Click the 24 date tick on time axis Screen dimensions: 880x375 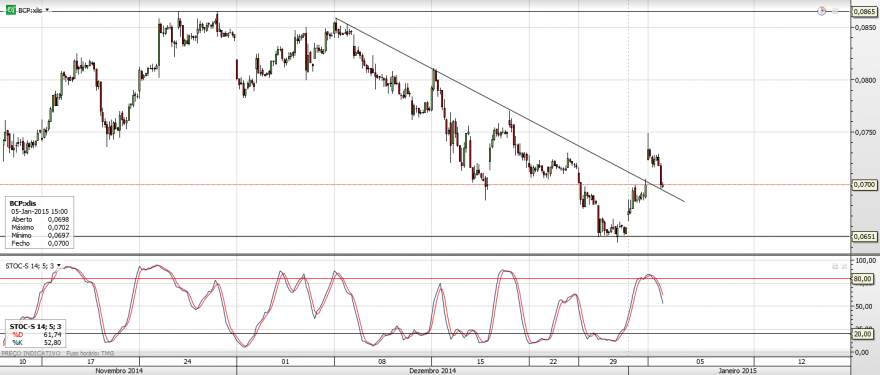coord(187,361)
